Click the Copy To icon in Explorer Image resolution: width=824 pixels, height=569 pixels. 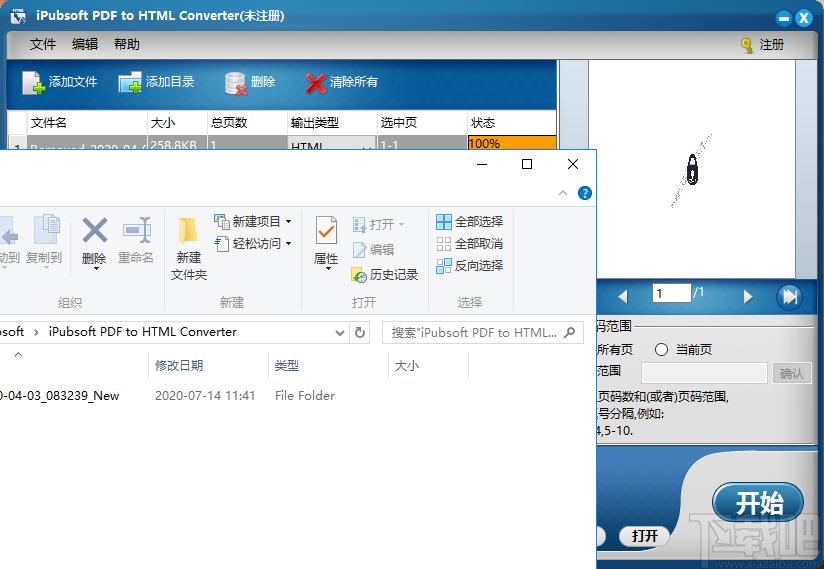pyautogui.click(x=47, y=229)
